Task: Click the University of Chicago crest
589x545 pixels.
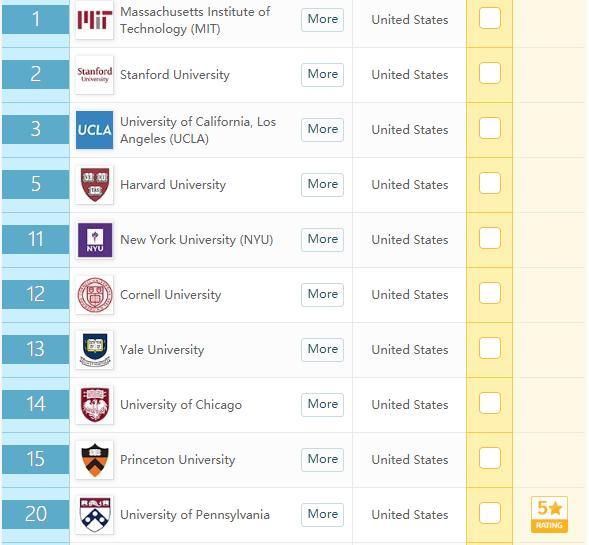Action: [94, 405]
